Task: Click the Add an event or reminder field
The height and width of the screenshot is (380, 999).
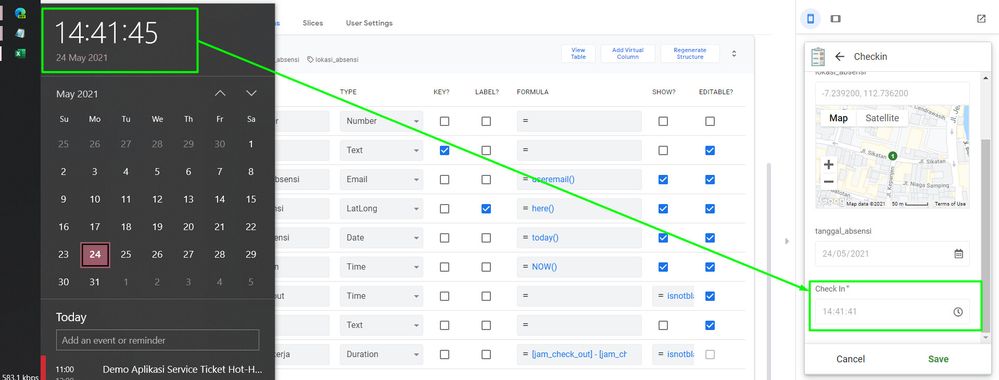Action: [157, 340]
